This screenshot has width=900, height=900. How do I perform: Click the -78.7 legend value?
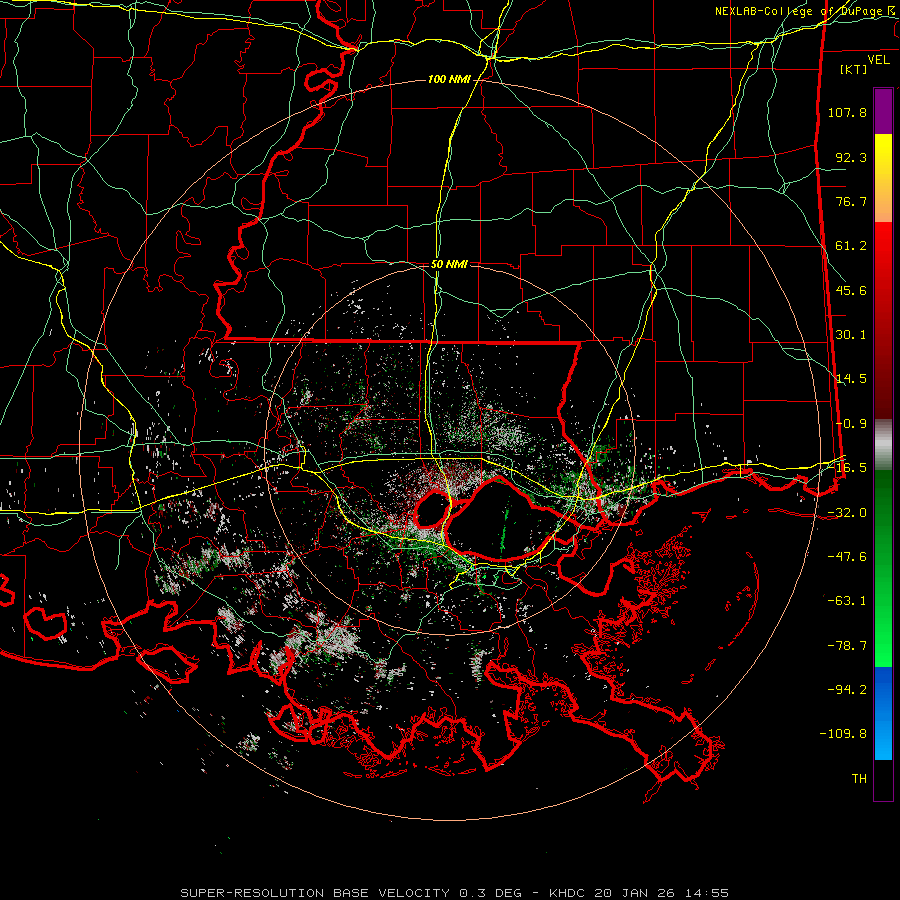pyautogui.click(x=847, y=646)
